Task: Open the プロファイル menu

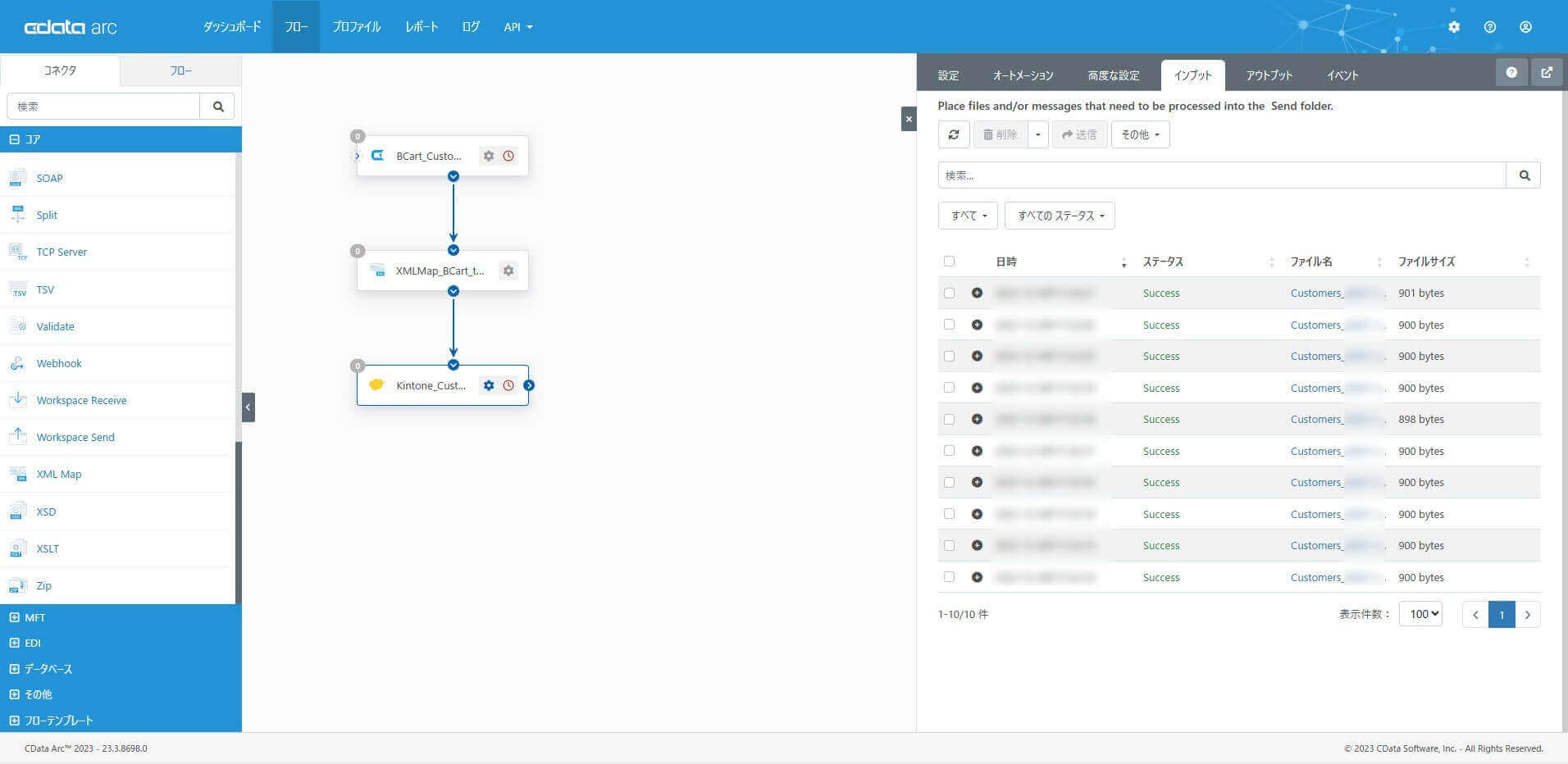Action: coord(357,27)
